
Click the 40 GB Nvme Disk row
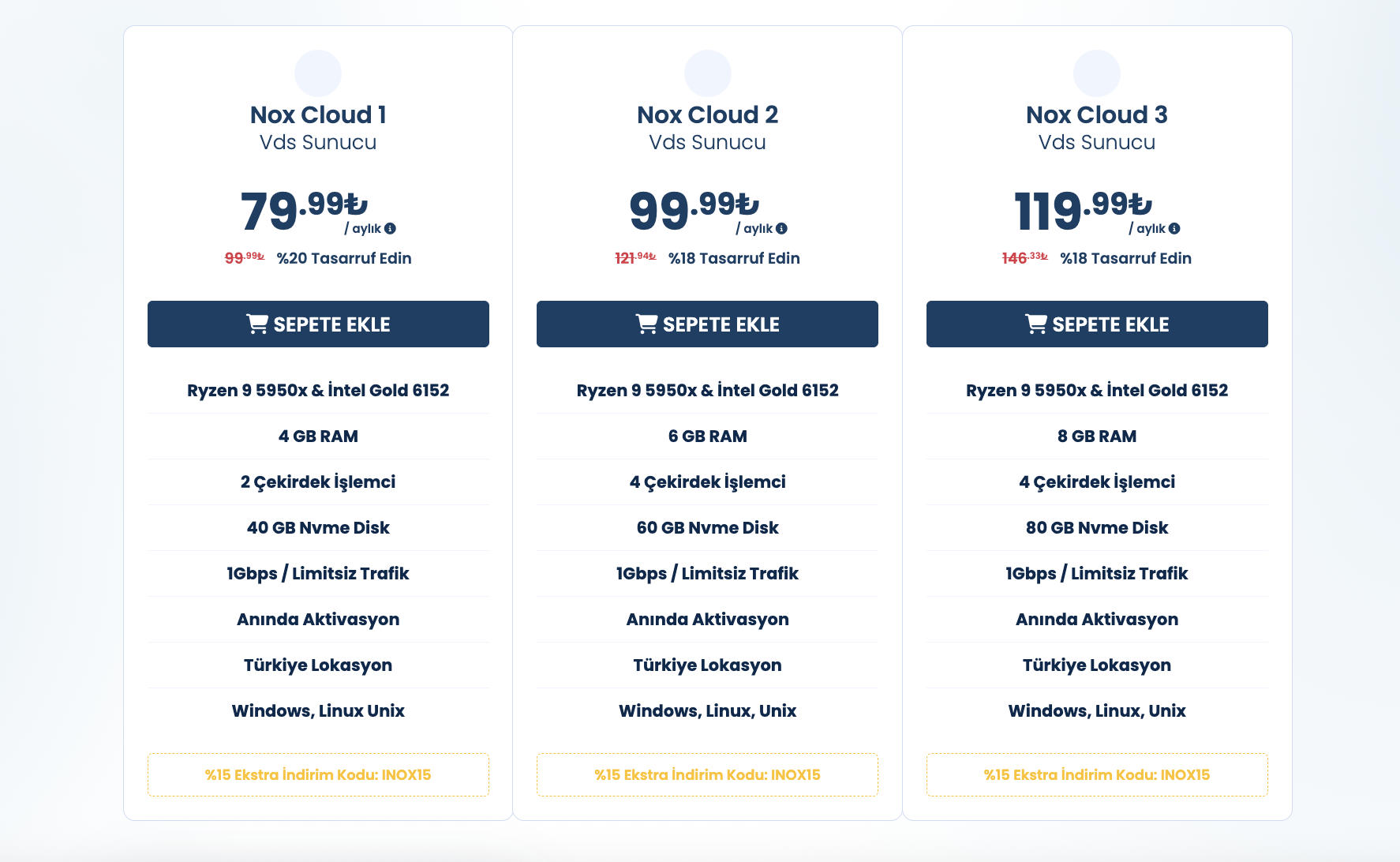[x=318, y=528]
